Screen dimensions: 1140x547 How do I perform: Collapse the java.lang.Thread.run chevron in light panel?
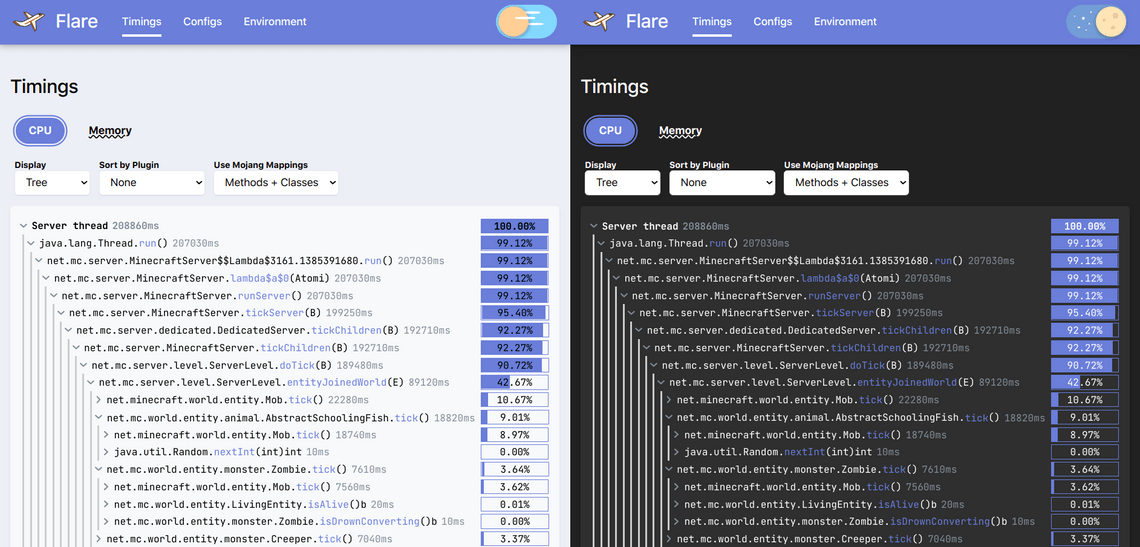(x=31, y=244)
